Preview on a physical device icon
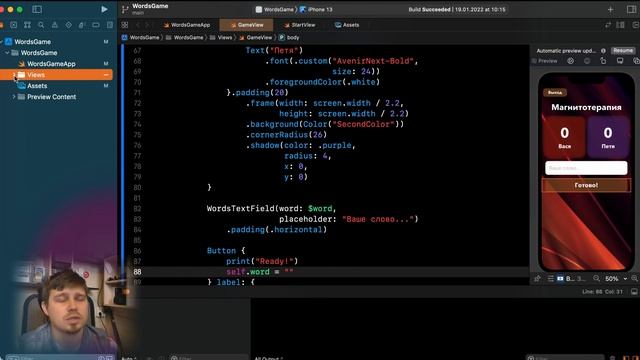Image resolution: width=640 pixels, height=360 pixels. [620, 61]
